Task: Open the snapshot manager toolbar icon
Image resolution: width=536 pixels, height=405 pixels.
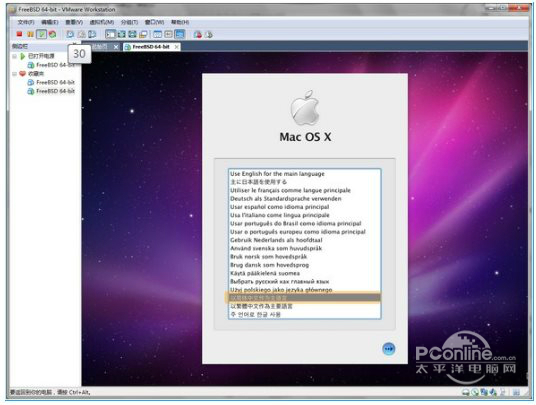Action: click(x=92, y=34)
